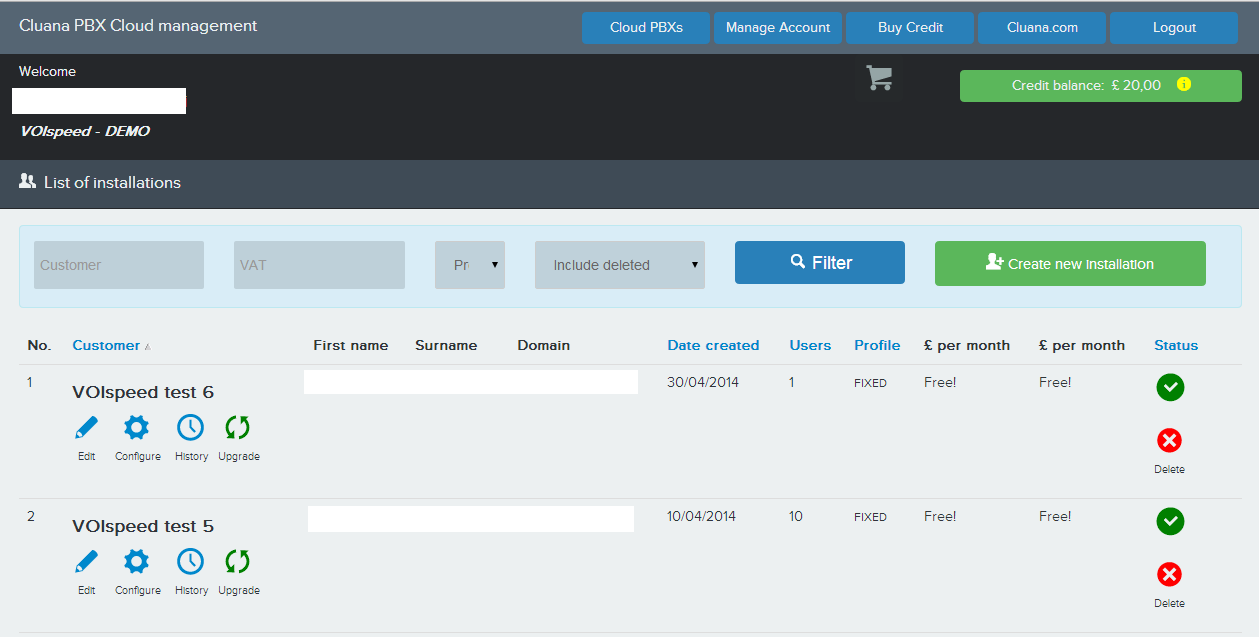Delete VOIspeed test 5 with red X

coord(1169,574)
